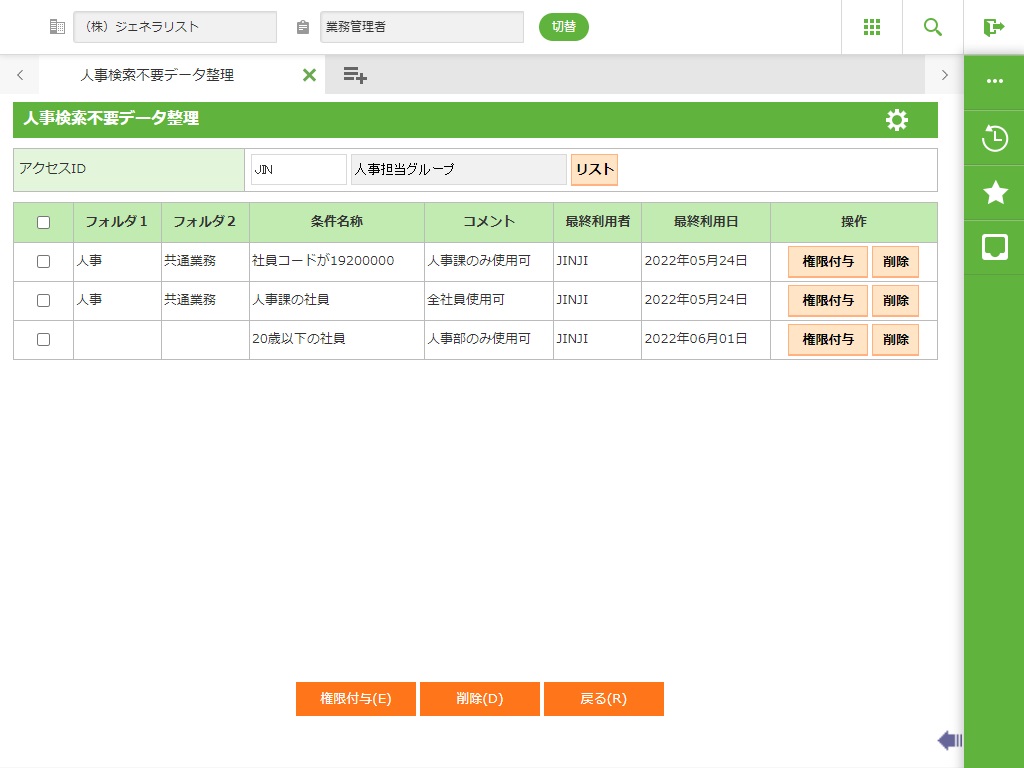The width and height of the screenshot is (1024, 768).
Task: Click the logout door icon
Action: coord(994,27)
